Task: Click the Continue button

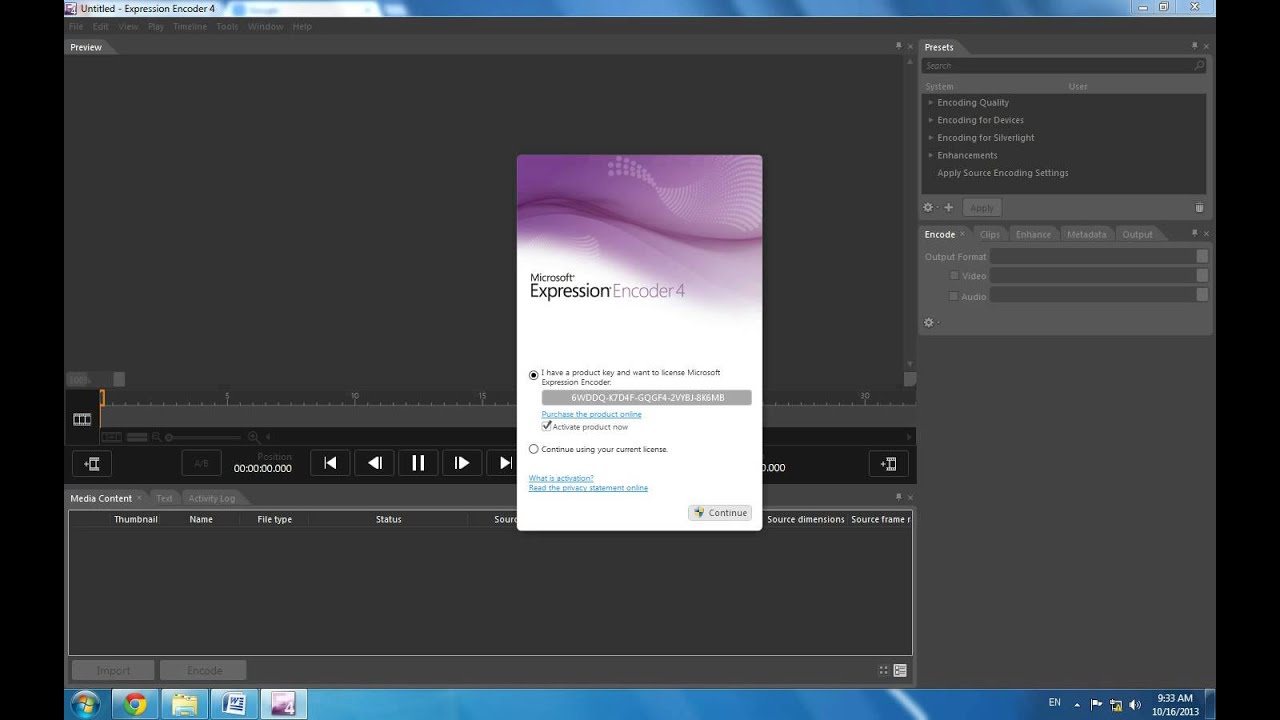Action: [x=720, y=512]
